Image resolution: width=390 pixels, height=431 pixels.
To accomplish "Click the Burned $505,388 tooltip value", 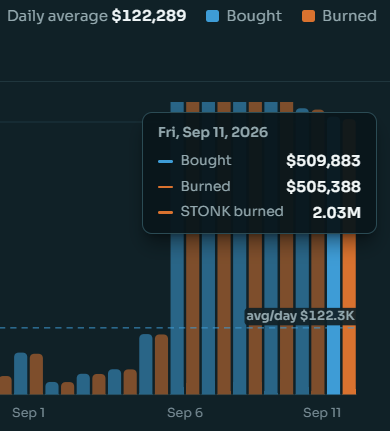I will point(323,187).
